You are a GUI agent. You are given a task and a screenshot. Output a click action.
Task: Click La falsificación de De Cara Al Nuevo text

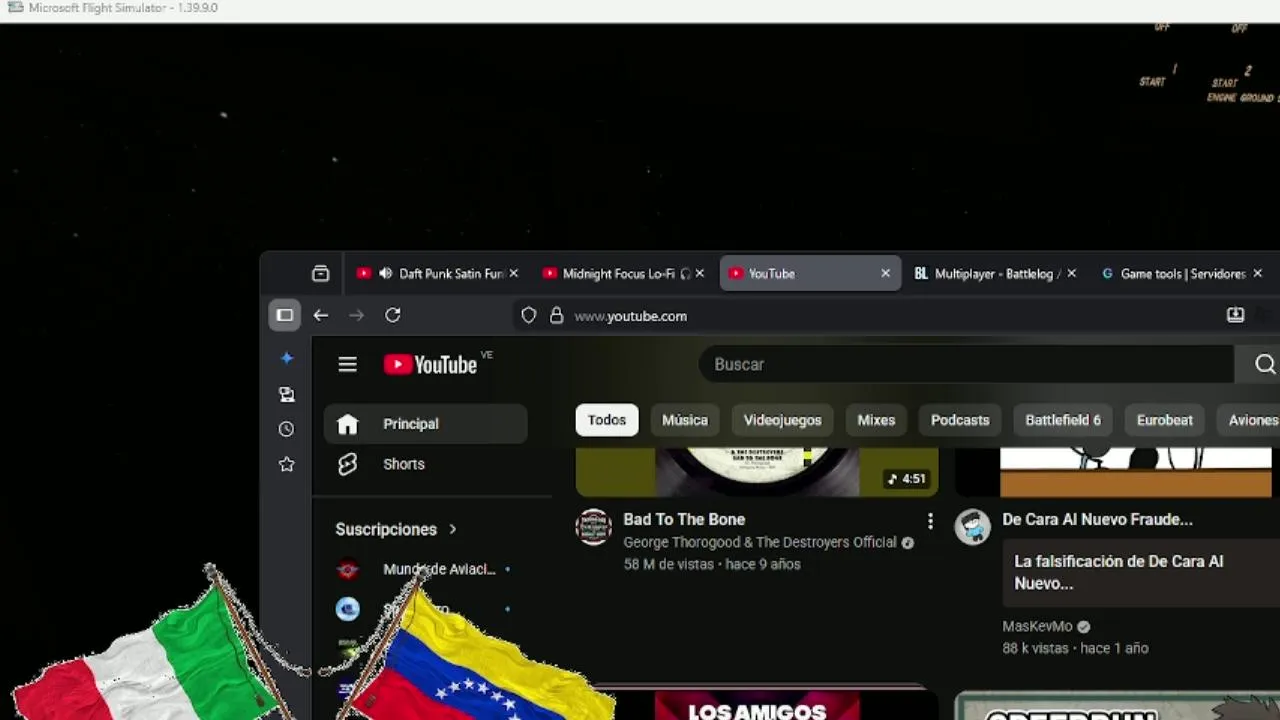tap(1118, 572)
